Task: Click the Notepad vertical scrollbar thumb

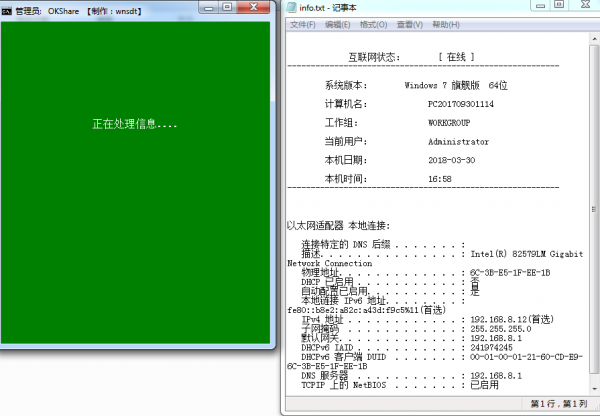Action: 594,209
